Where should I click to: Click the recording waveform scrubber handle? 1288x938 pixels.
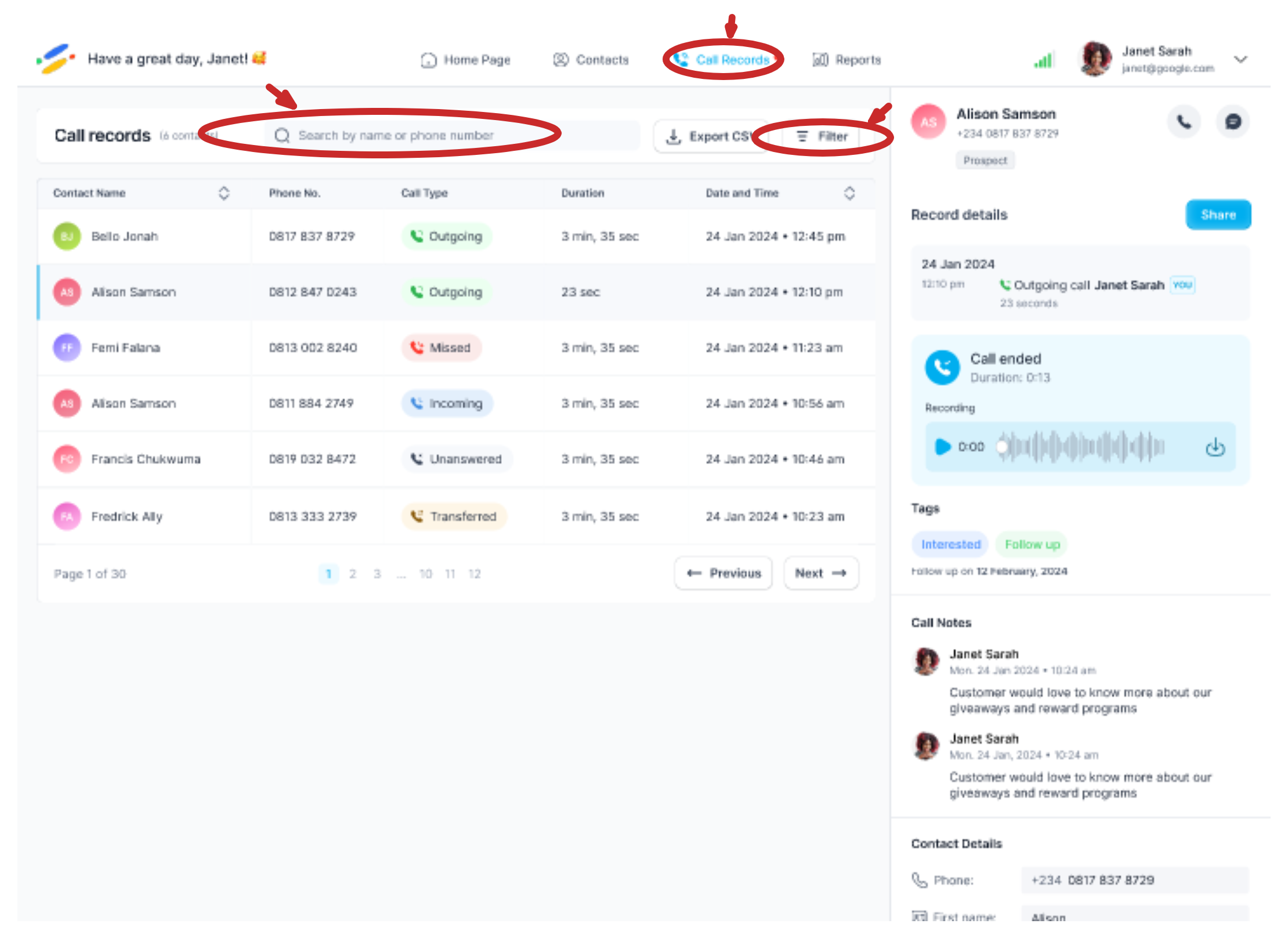click(x=1002, y=447)
